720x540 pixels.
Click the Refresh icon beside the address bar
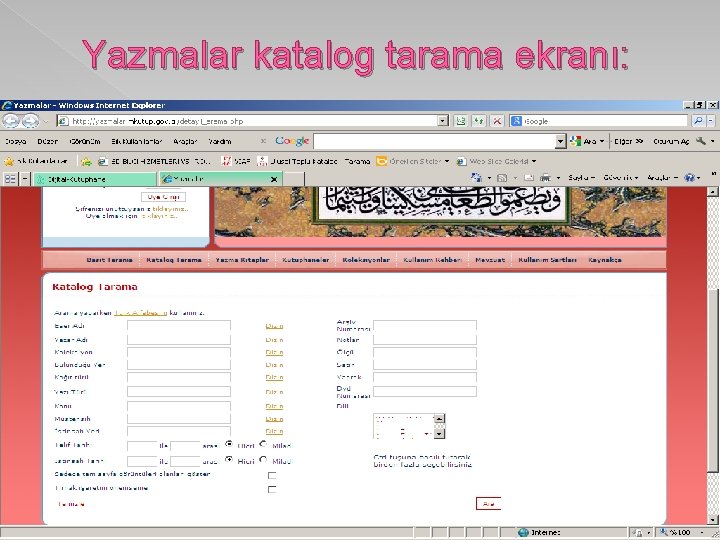478,121
